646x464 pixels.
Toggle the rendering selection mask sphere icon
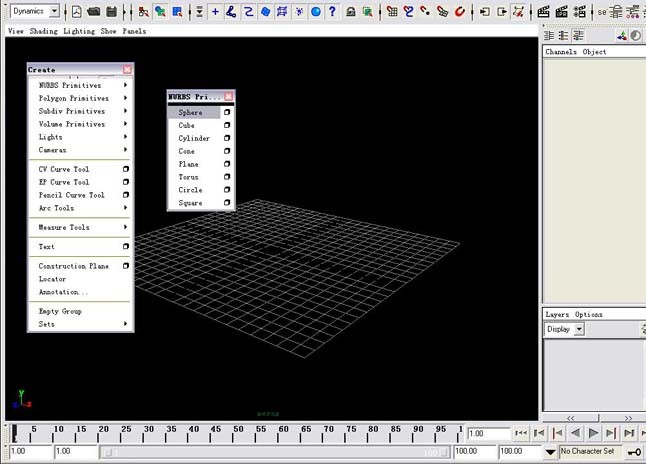[x=316, y=12]
